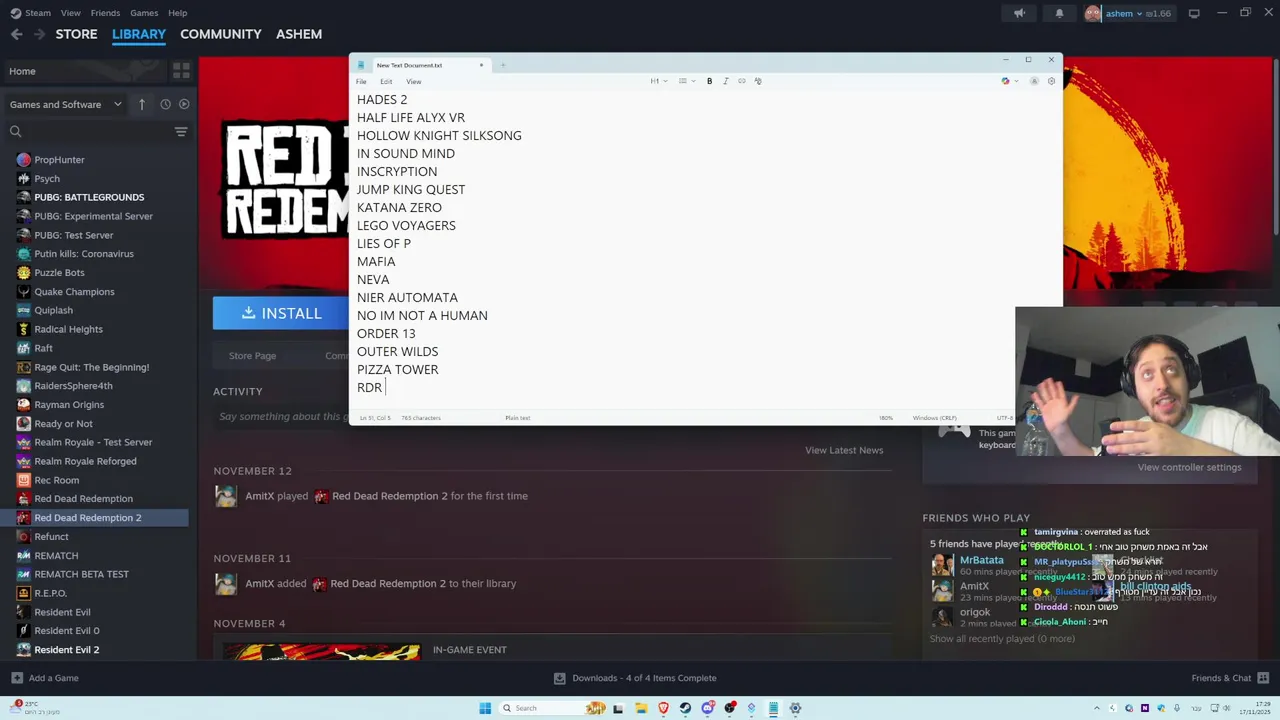
Task: Click the Rec Room game icon
Action: [23, 480]
